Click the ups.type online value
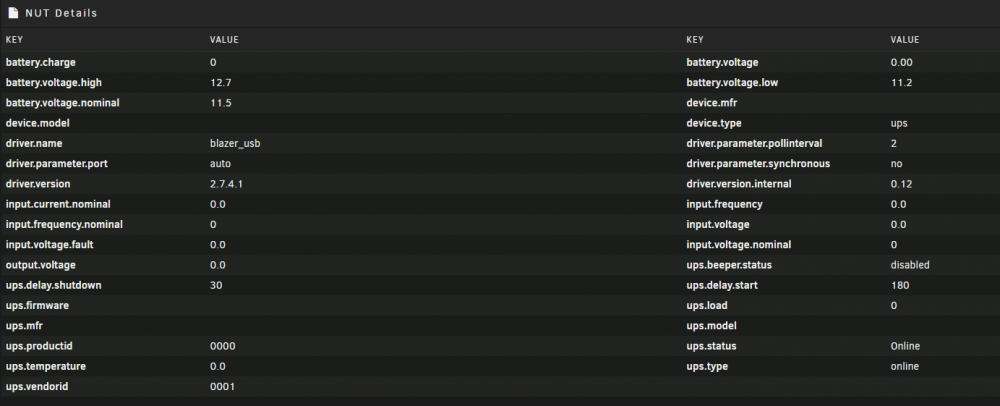Image resolution: width=1000 pixels, height=406 pixels. point(904,366)
